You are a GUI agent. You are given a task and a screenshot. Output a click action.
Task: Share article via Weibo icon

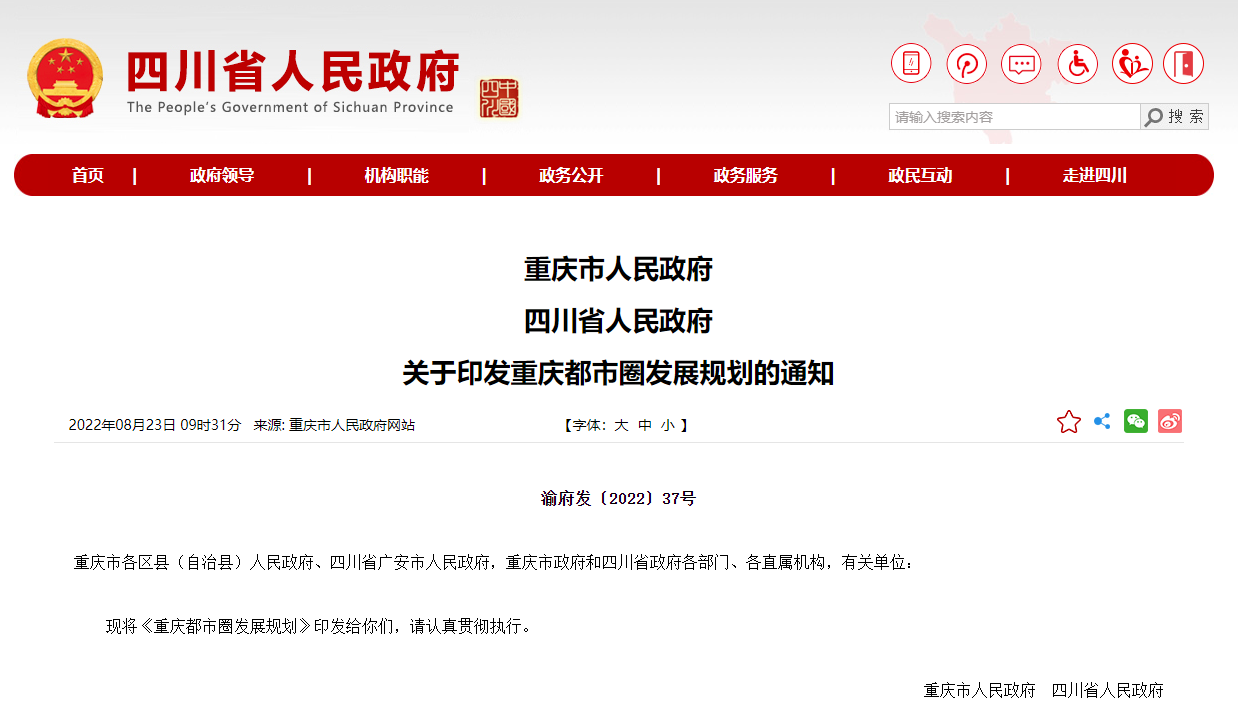(x=1169, y=422)
